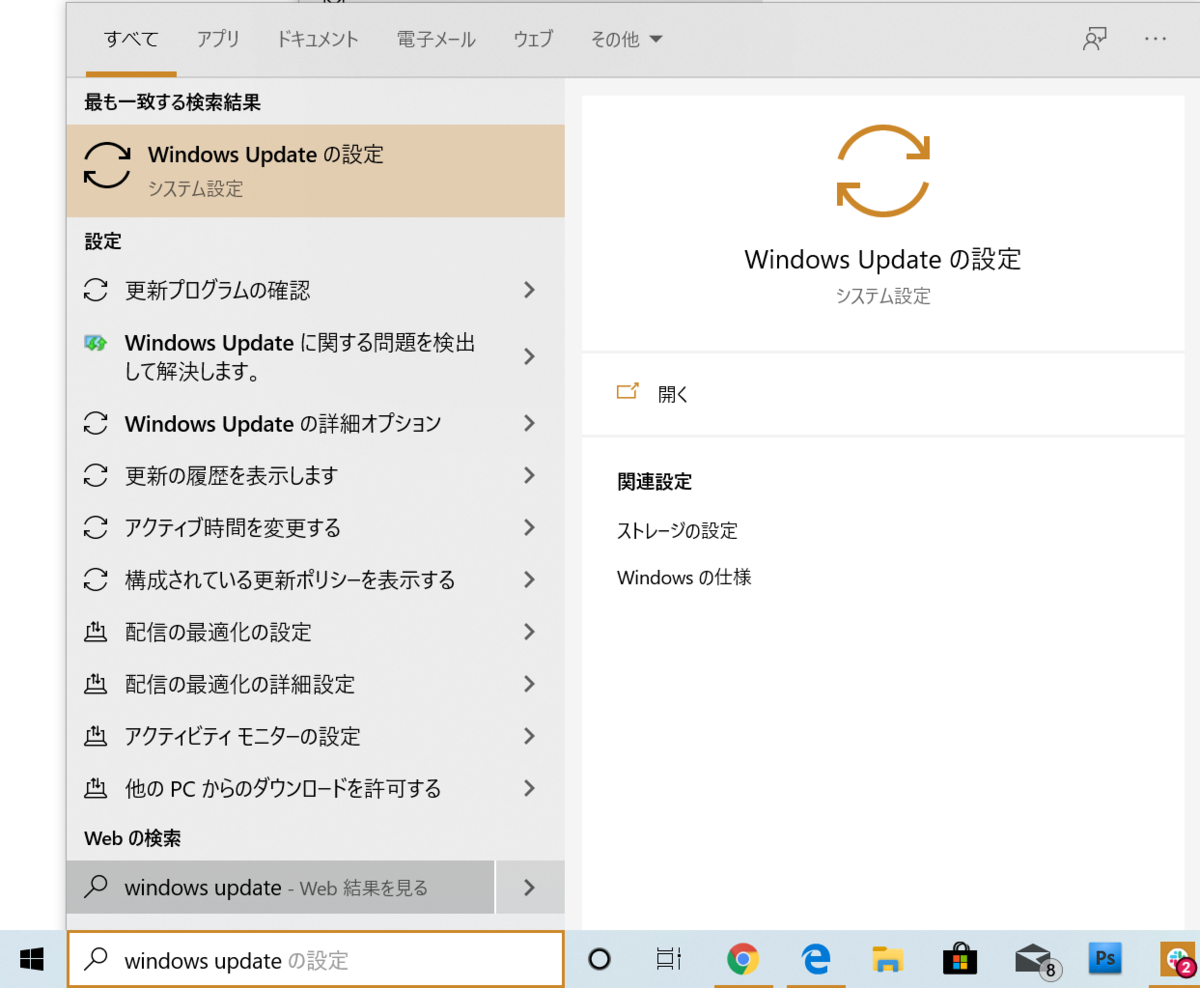Expand arrow for Windows Update troubleshooting result
This screenshot has height=988, width=1200.
click(530, 356)
